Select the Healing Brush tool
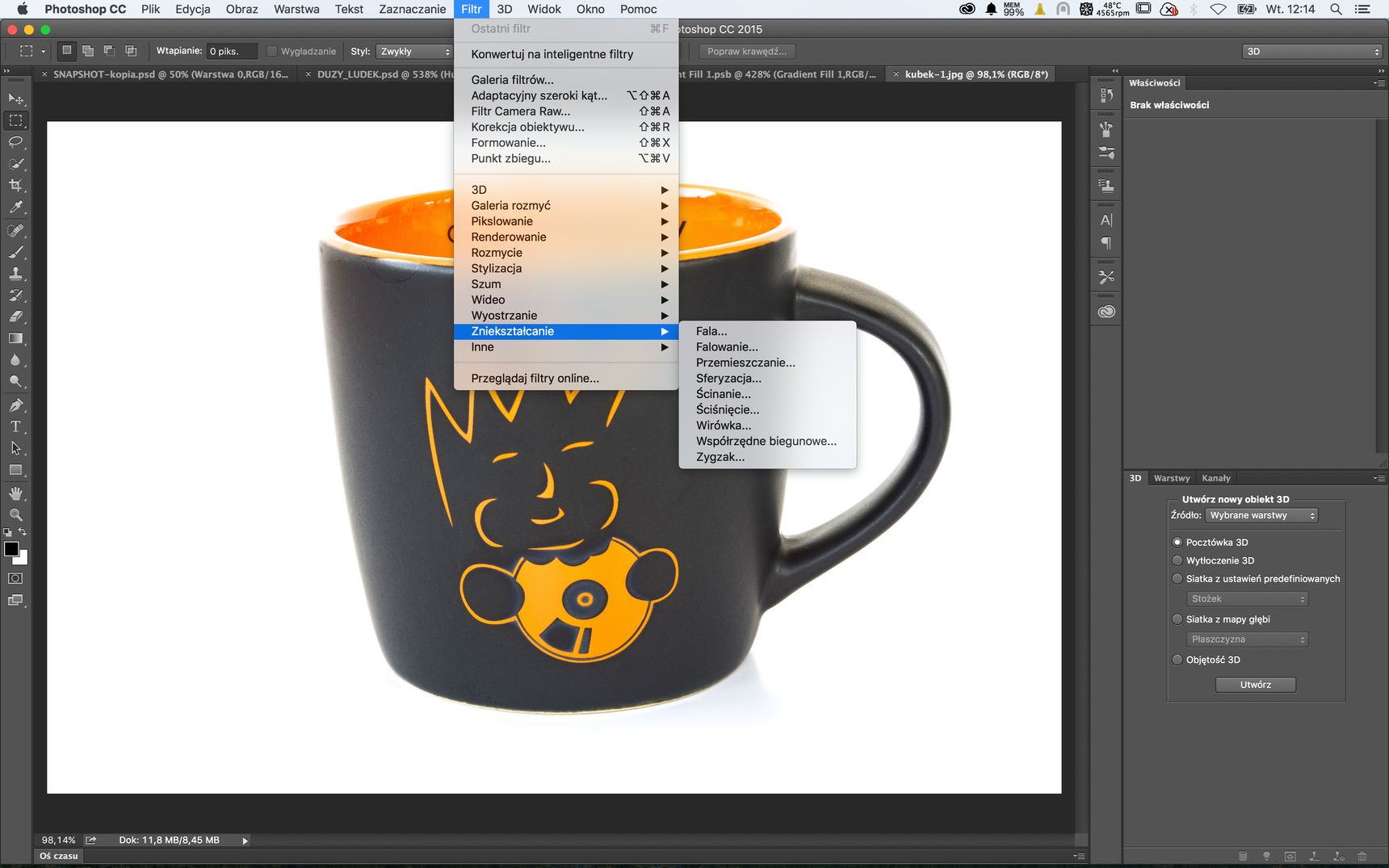This screenshot has width=1389, height=868. 15,231
